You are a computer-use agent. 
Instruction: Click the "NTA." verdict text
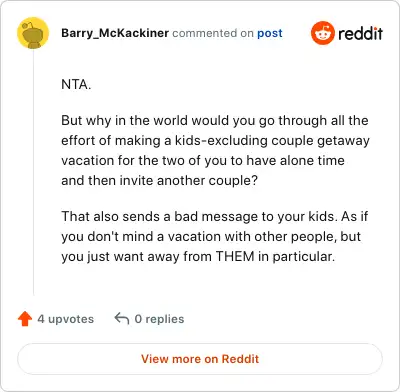point(76,84)
